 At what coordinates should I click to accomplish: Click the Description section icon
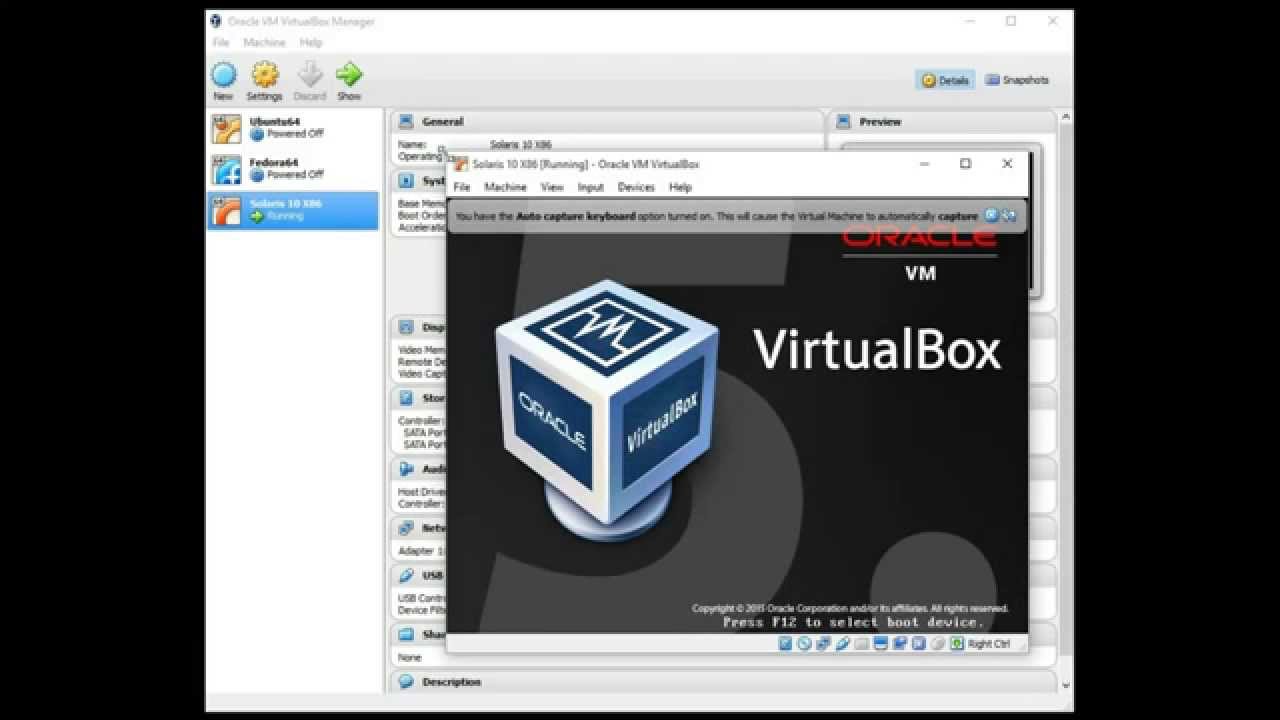(406, 682)
